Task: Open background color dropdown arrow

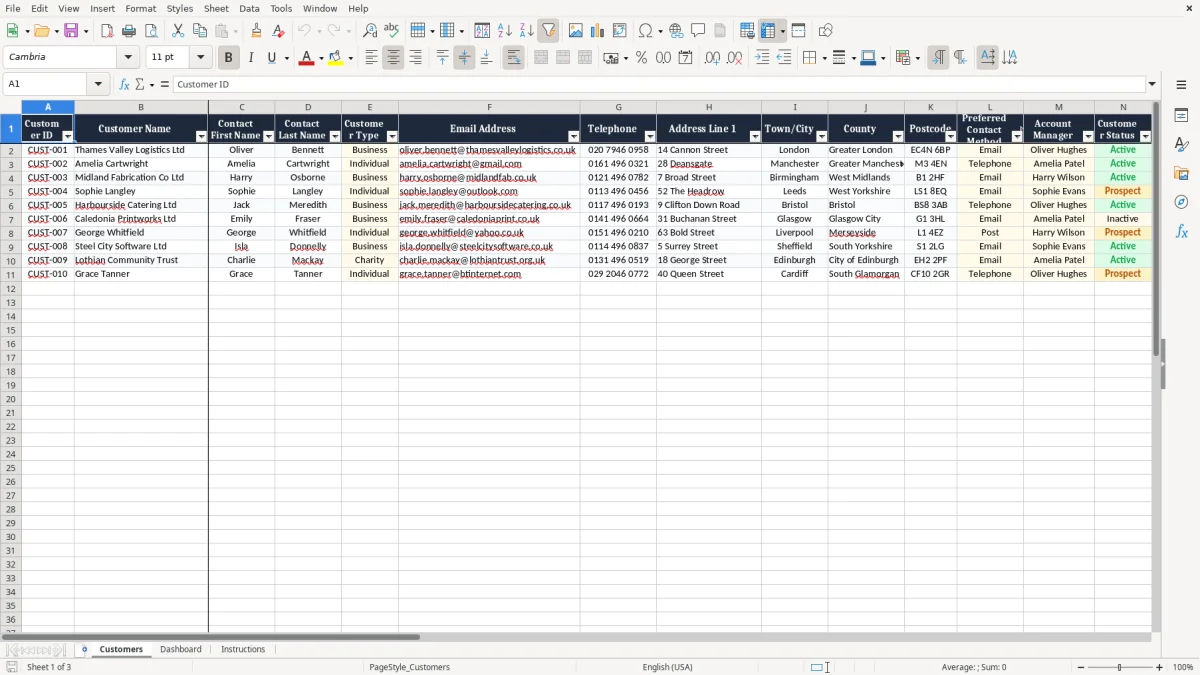Action: pyautogui.click(x=351, y=58)
